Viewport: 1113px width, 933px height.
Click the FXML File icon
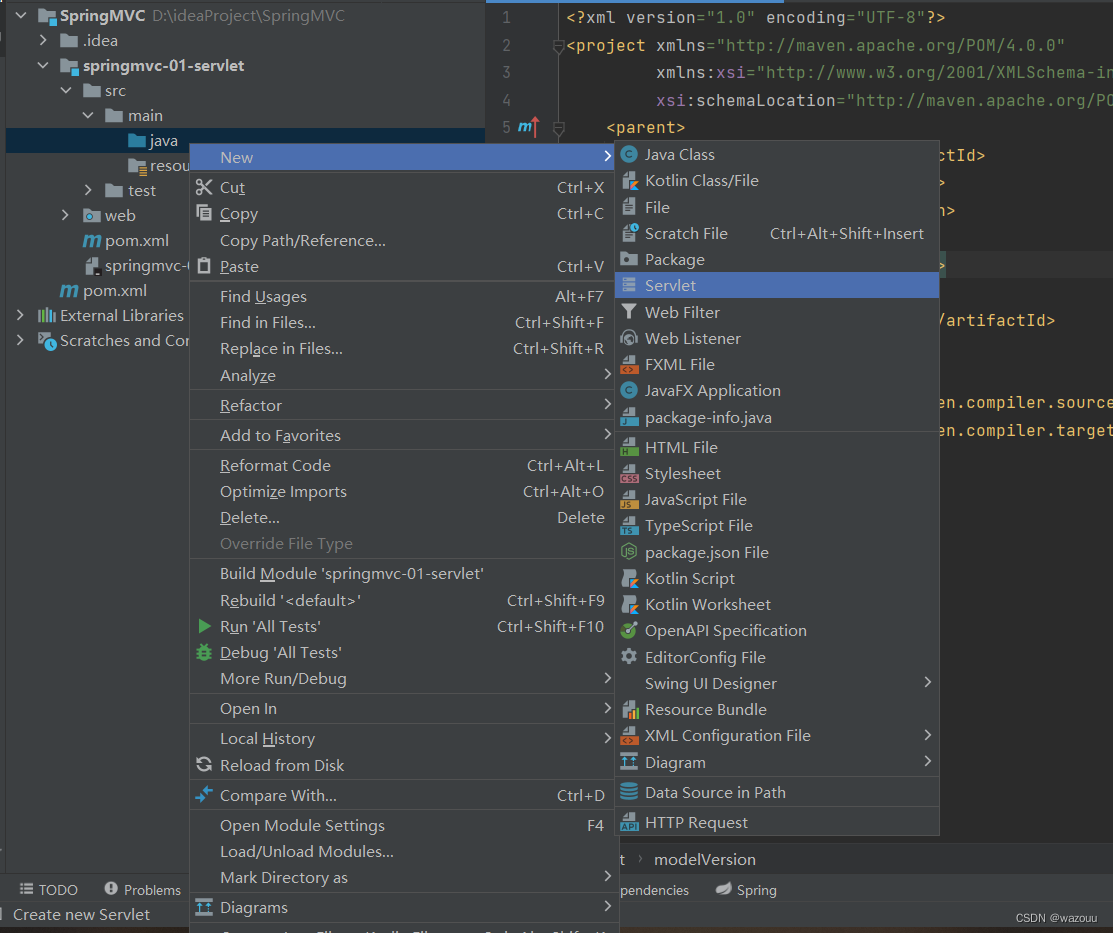(629, 364)
